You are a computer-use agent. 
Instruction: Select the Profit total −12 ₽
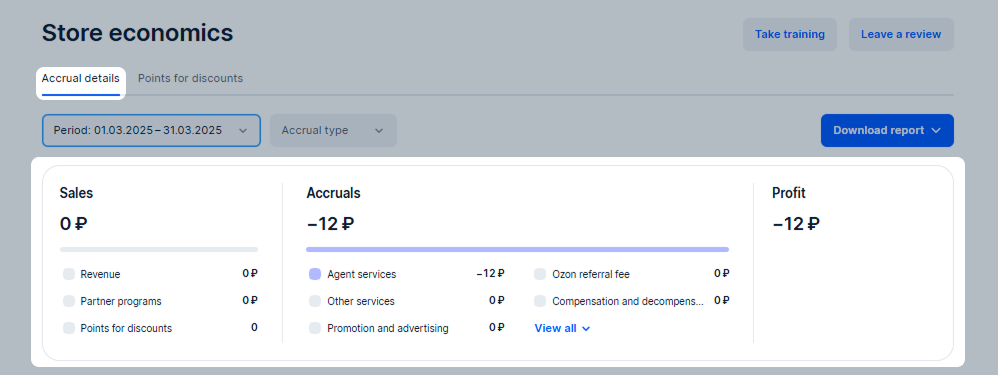[796, 224]
